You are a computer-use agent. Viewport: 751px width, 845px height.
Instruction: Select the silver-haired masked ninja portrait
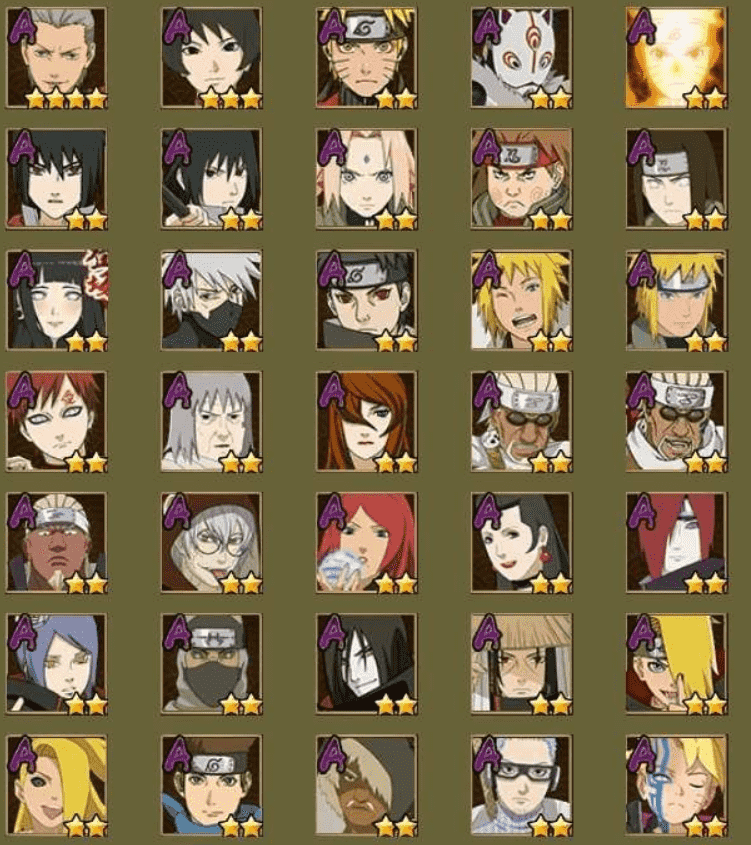click(x=212, y=300)
